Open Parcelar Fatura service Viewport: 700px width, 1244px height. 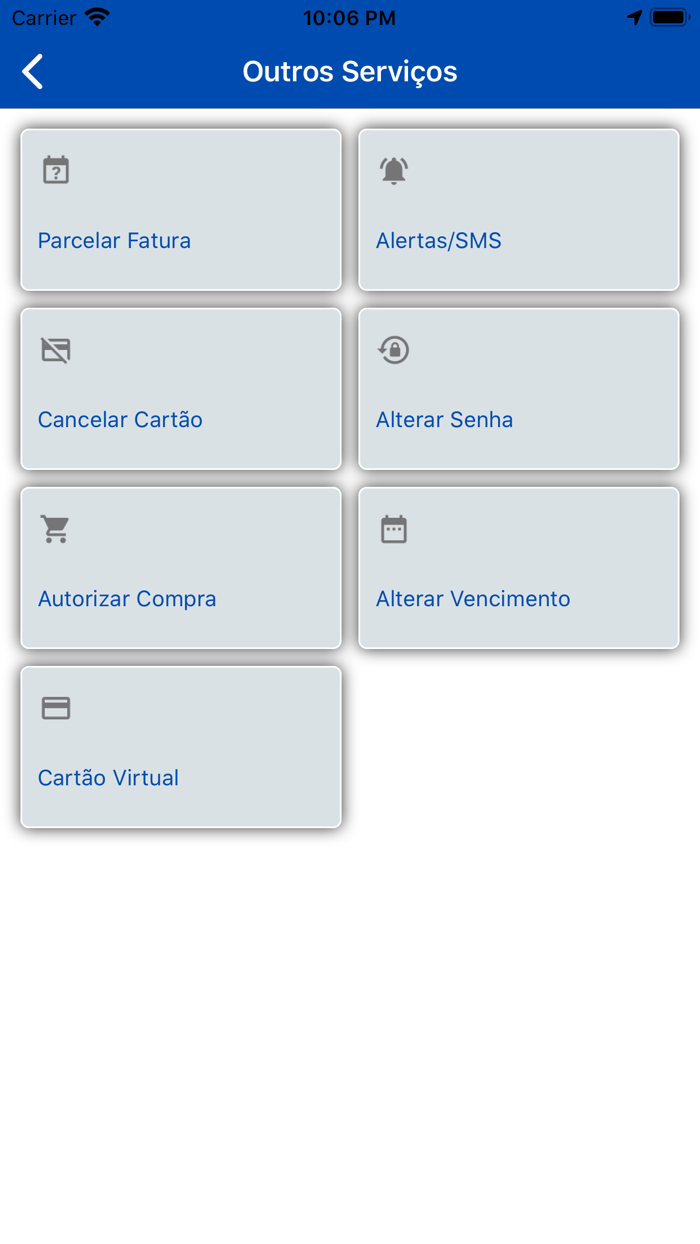pyautogui.click(x=180, y=210)
